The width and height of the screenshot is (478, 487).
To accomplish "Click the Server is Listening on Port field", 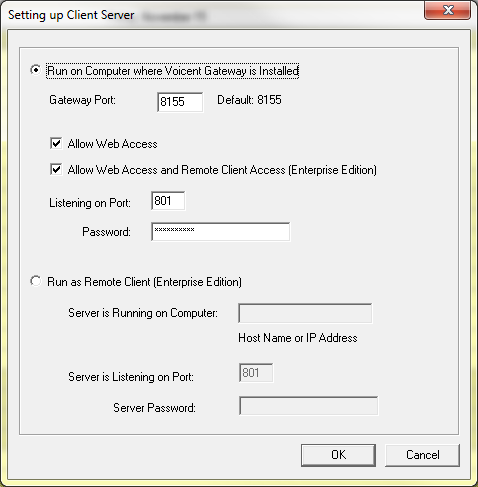I will 256,373.
